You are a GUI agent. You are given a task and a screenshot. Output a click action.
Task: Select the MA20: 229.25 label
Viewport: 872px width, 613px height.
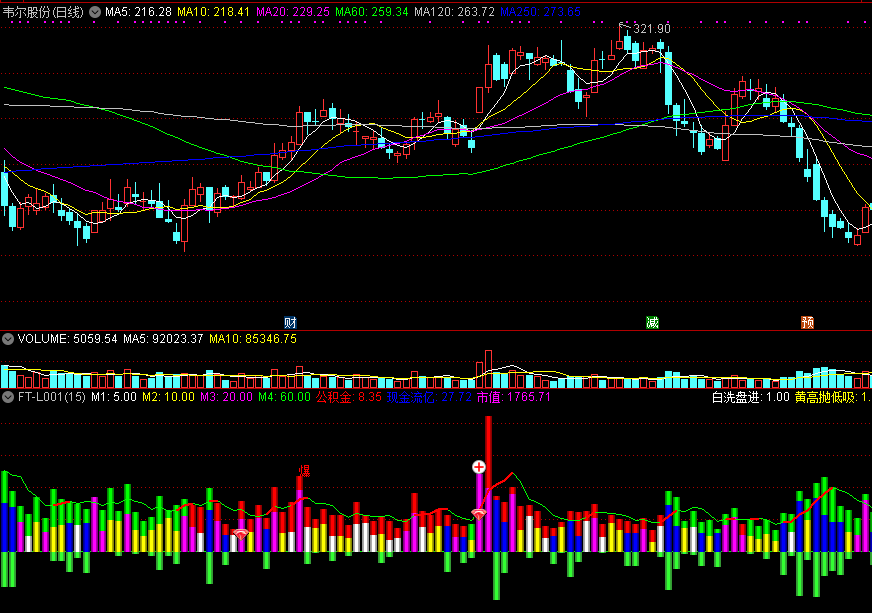[293, 12]
